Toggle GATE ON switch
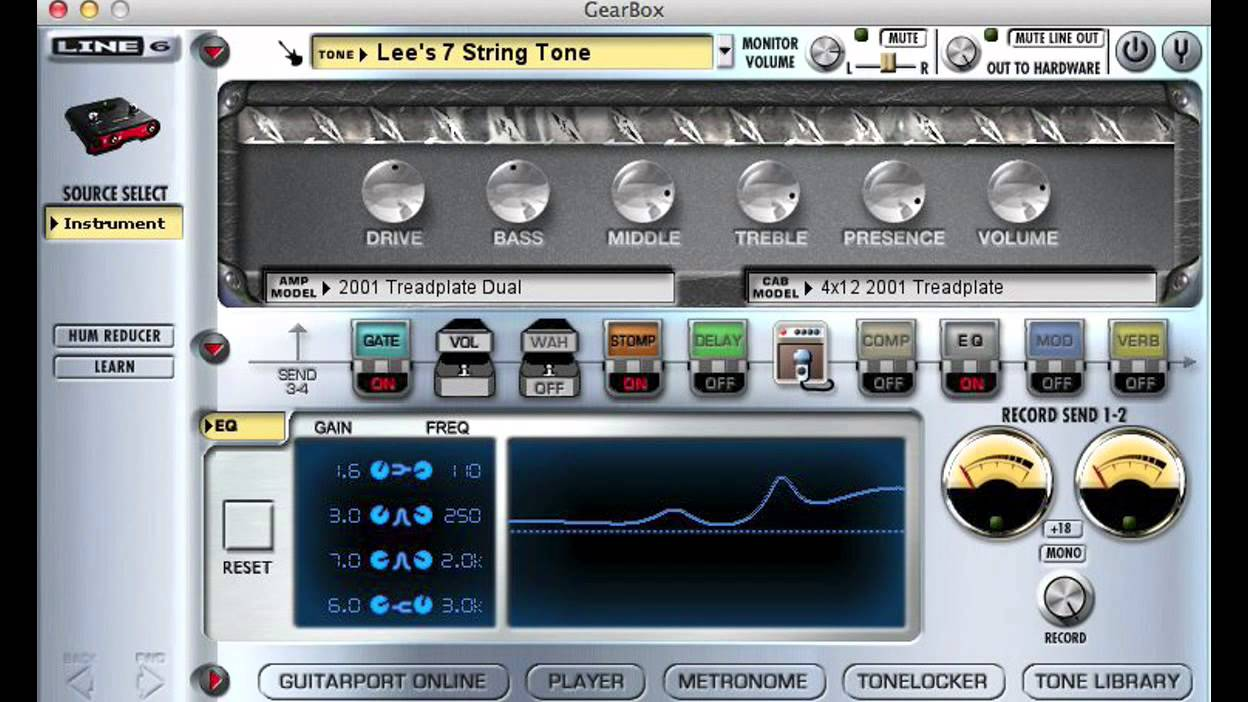This screenshot has width=1248, height=702. click(381, 383)
